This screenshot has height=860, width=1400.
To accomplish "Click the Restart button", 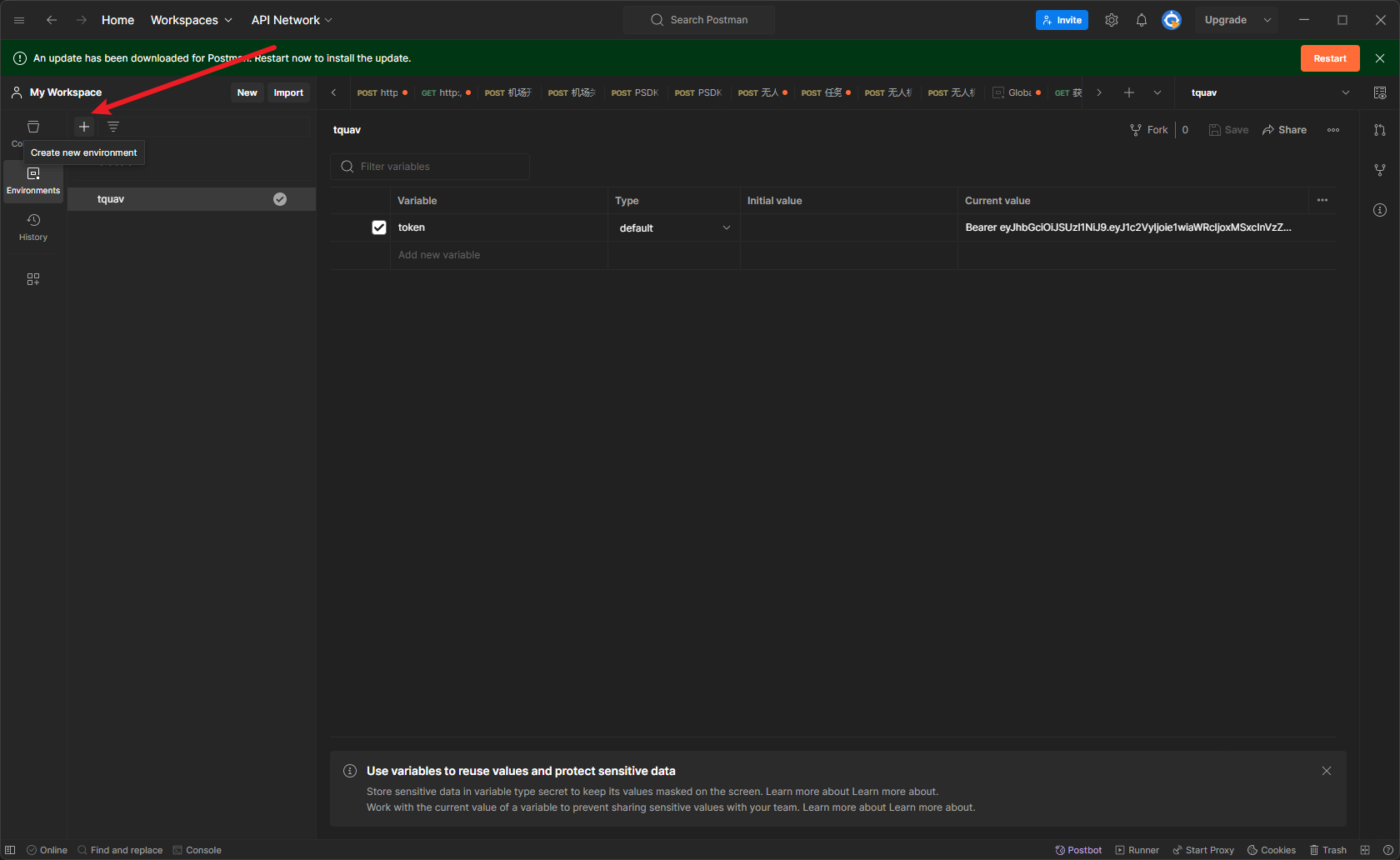I will click(x=1330, y=58).
